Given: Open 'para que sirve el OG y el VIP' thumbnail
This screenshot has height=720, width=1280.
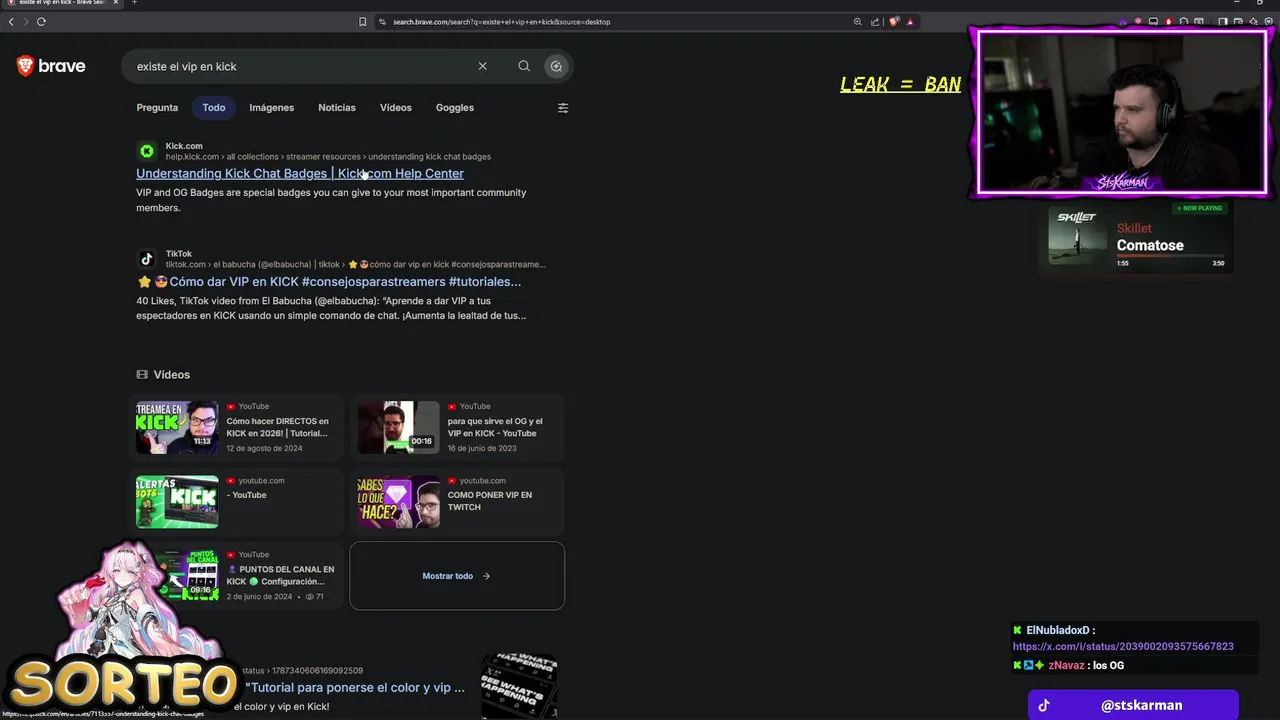Looking at the screenshot, I should [398, 427].
